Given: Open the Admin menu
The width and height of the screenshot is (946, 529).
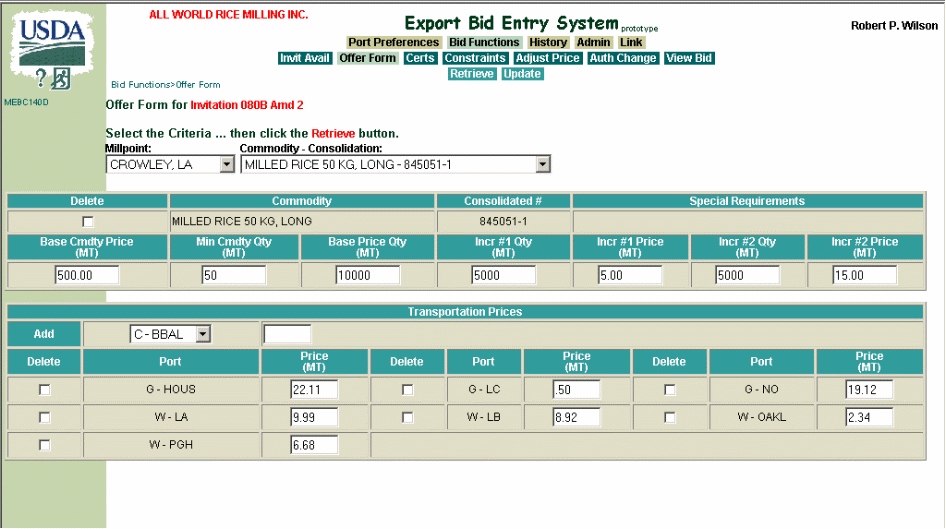Looking at the screenshot, I should 593,42.
